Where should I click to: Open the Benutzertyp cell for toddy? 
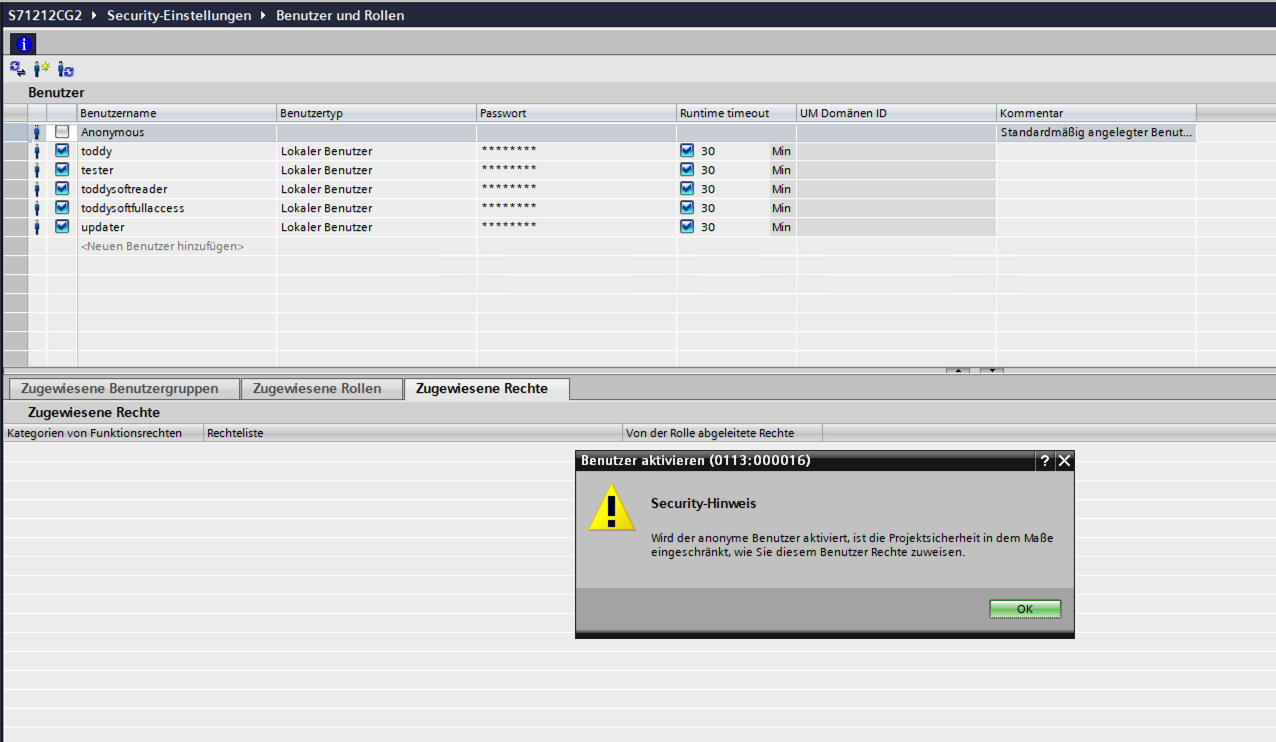[x=376, y=151]
